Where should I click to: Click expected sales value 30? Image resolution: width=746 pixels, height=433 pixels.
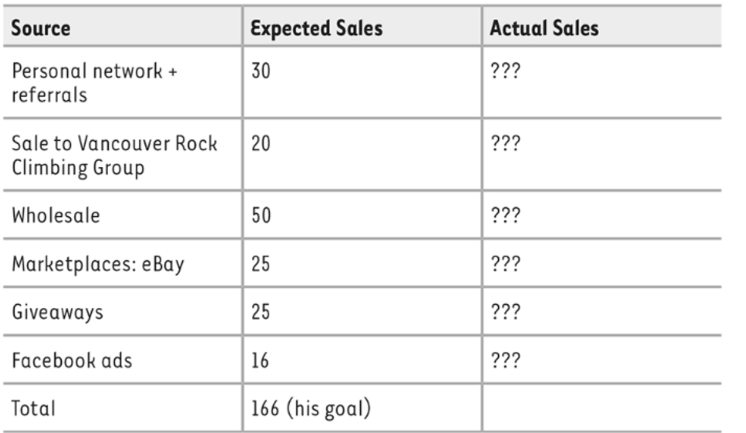pos(261,71)
